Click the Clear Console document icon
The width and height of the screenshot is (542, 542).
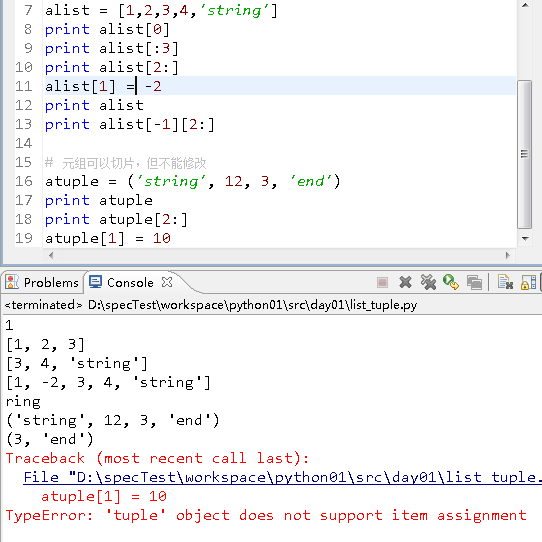coord(505,282)
